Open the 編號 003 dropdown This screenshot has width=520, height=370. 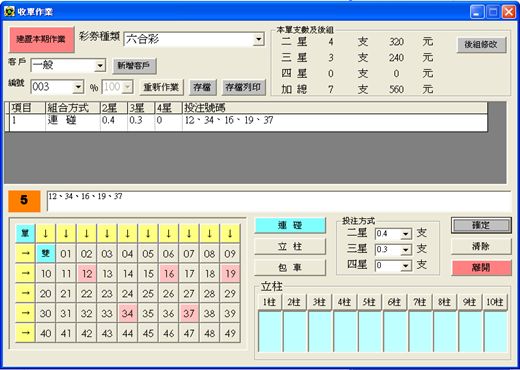click(78, 87)
